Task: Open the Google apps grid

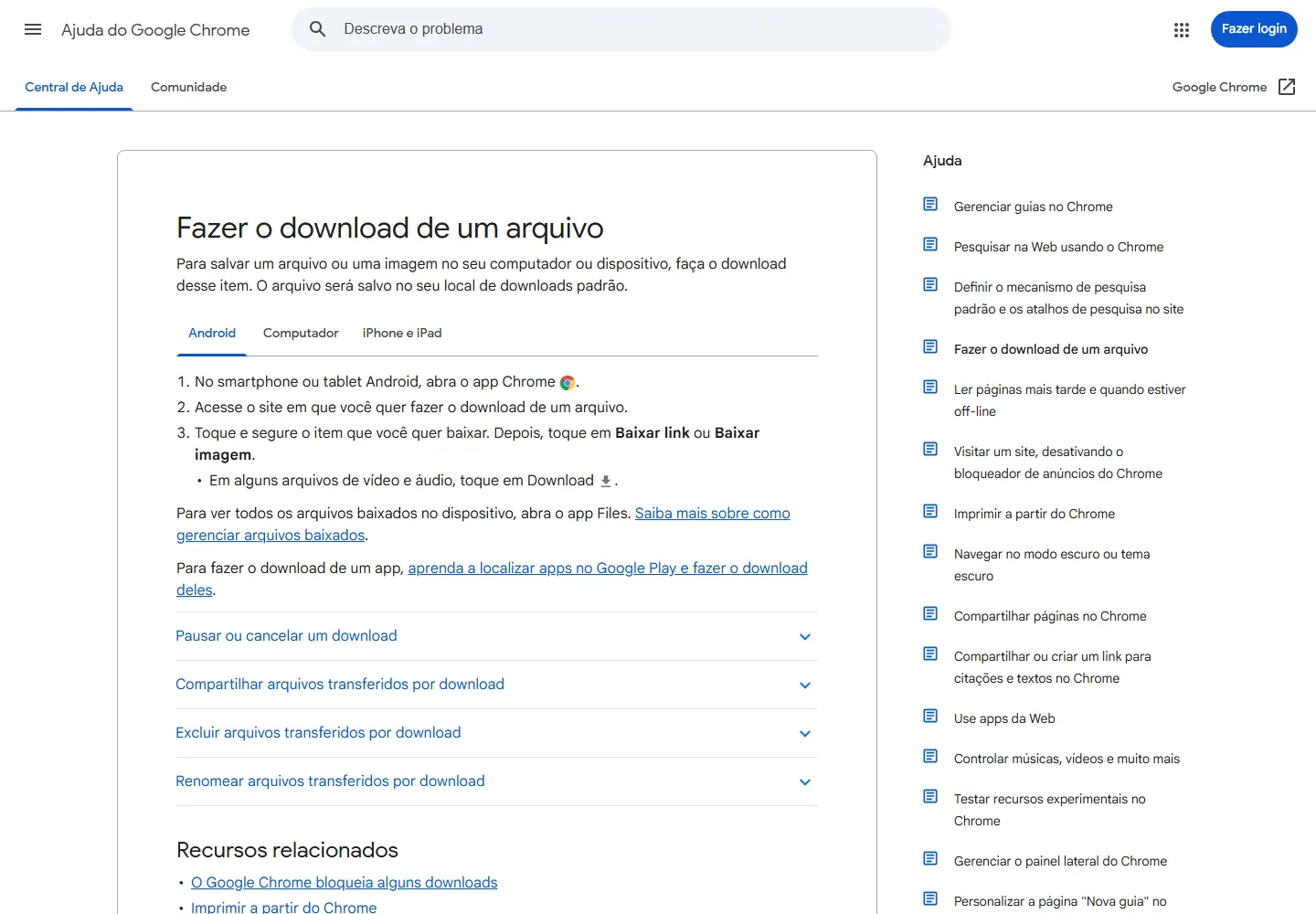Action: click(x=1182, y=30)
